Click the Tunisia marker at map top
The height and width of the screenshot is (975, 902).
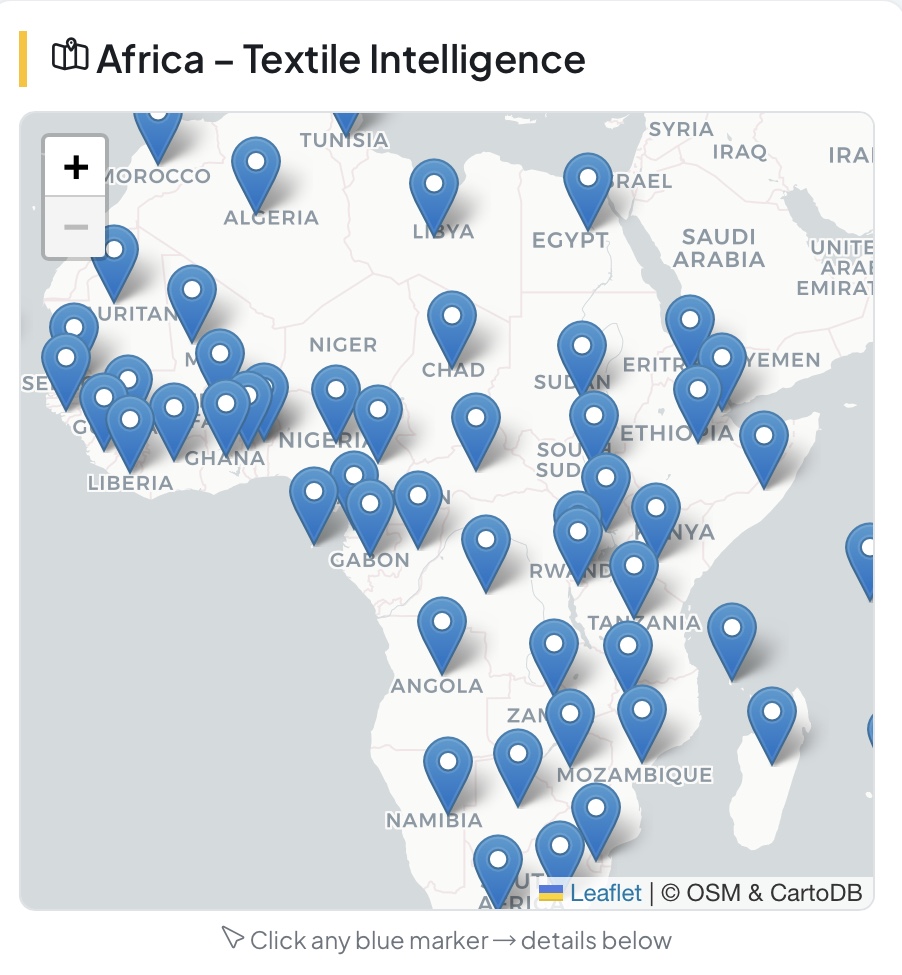[x=346, y=117]
